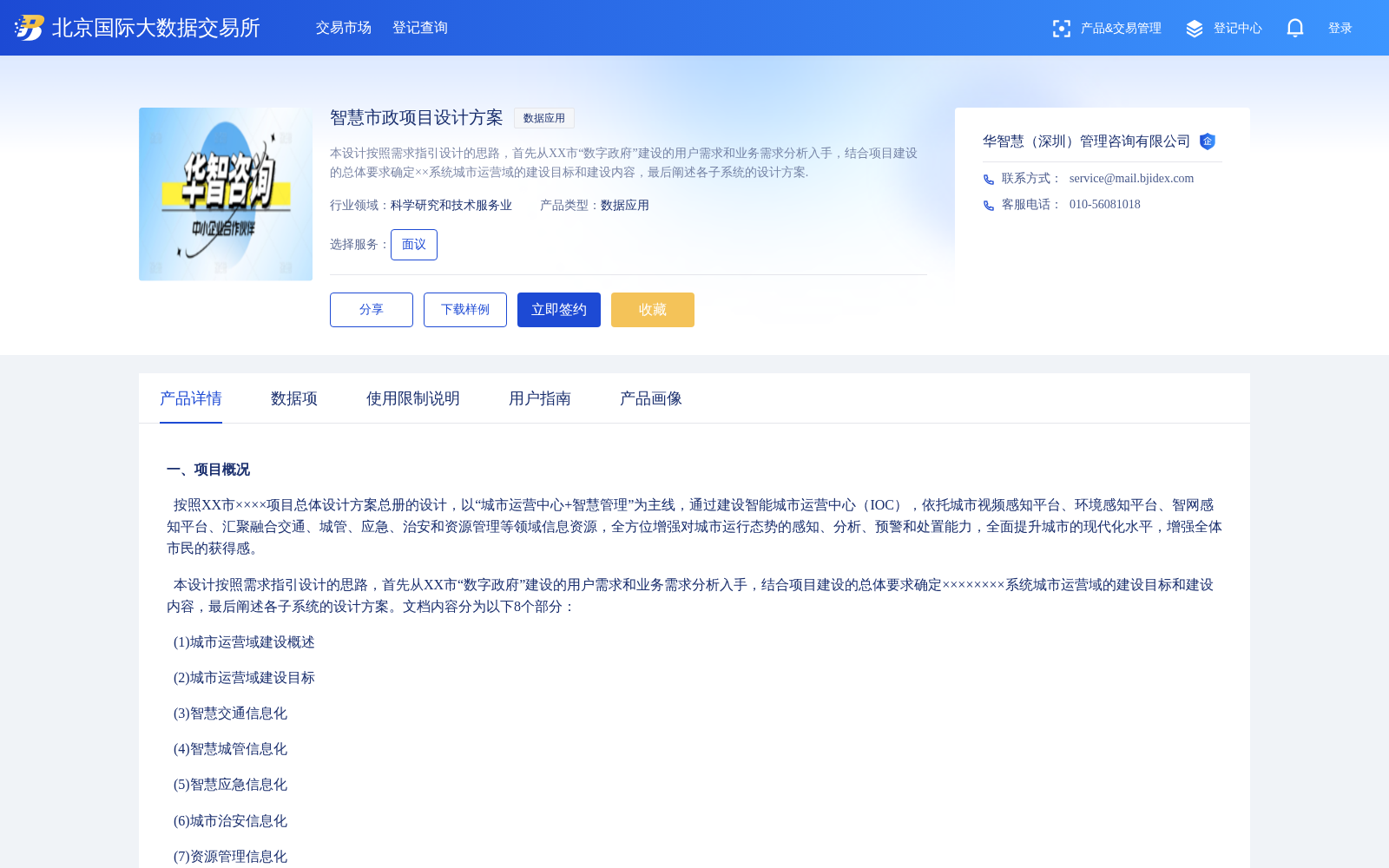Click the email service@mail.bjidex.com

coord(1132,179)
